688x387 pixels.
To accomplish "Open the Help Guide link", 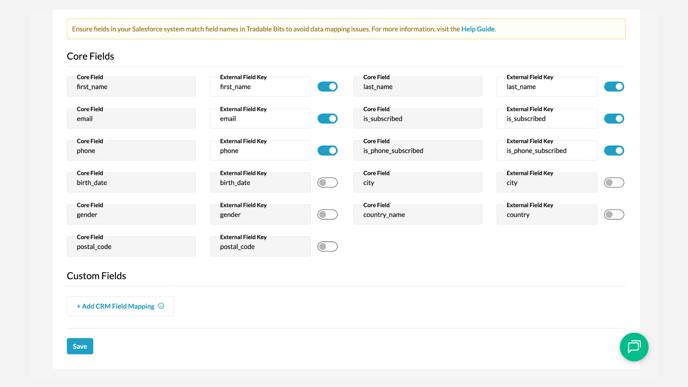I will 477,29.
